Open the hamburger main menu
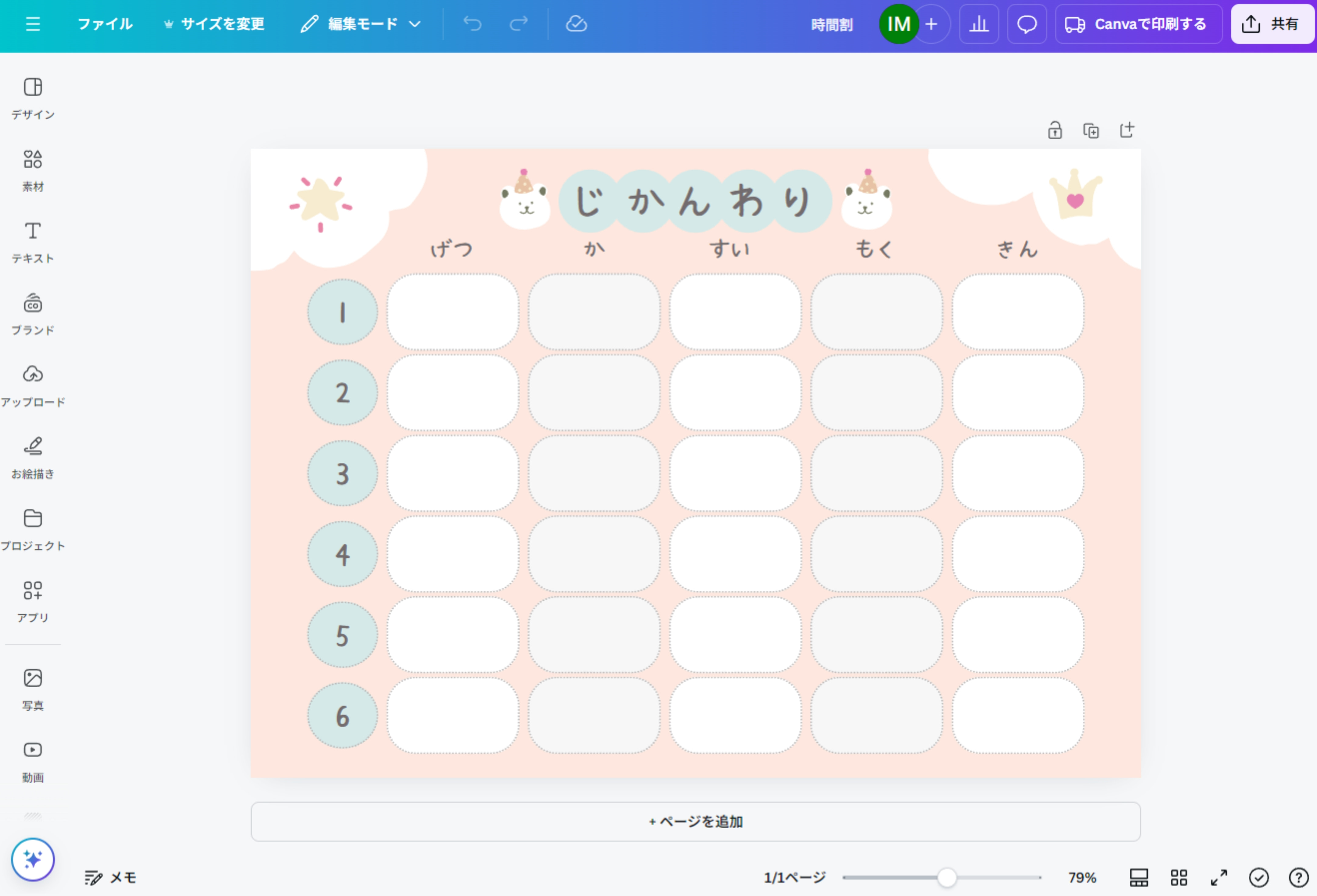1317x896 pixels. (x=33, y=24)
